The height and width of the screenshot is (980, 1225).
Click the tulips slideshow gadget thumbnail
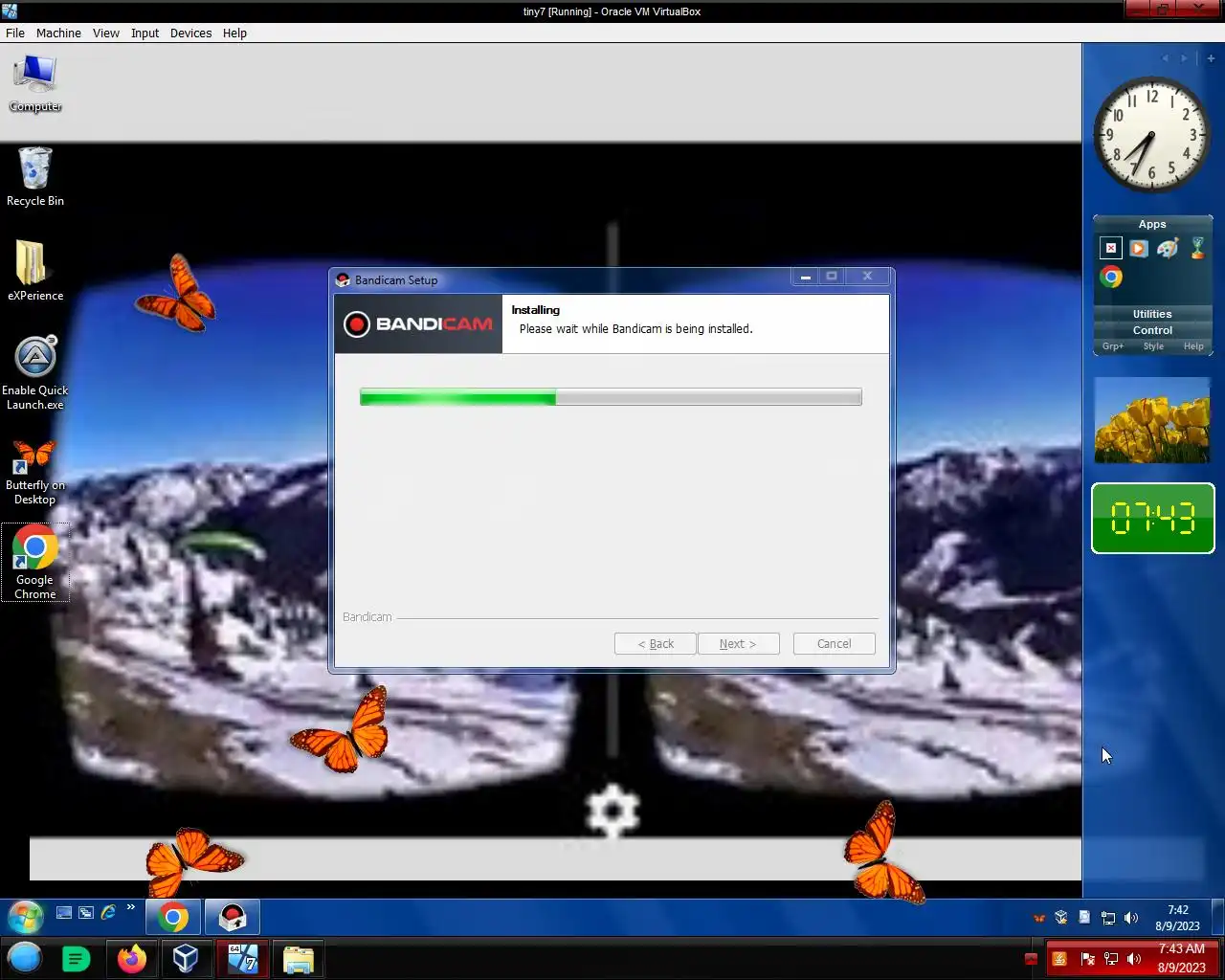tap(1152, 420)
